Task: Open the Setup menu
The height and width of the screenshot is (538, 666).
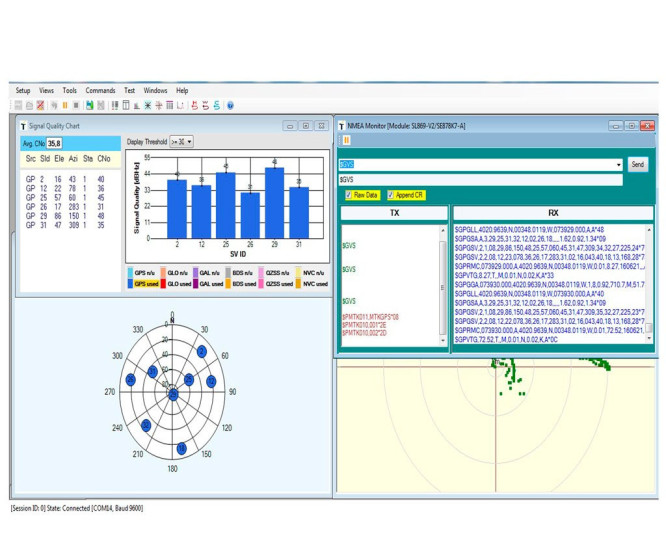Action: 23,91
